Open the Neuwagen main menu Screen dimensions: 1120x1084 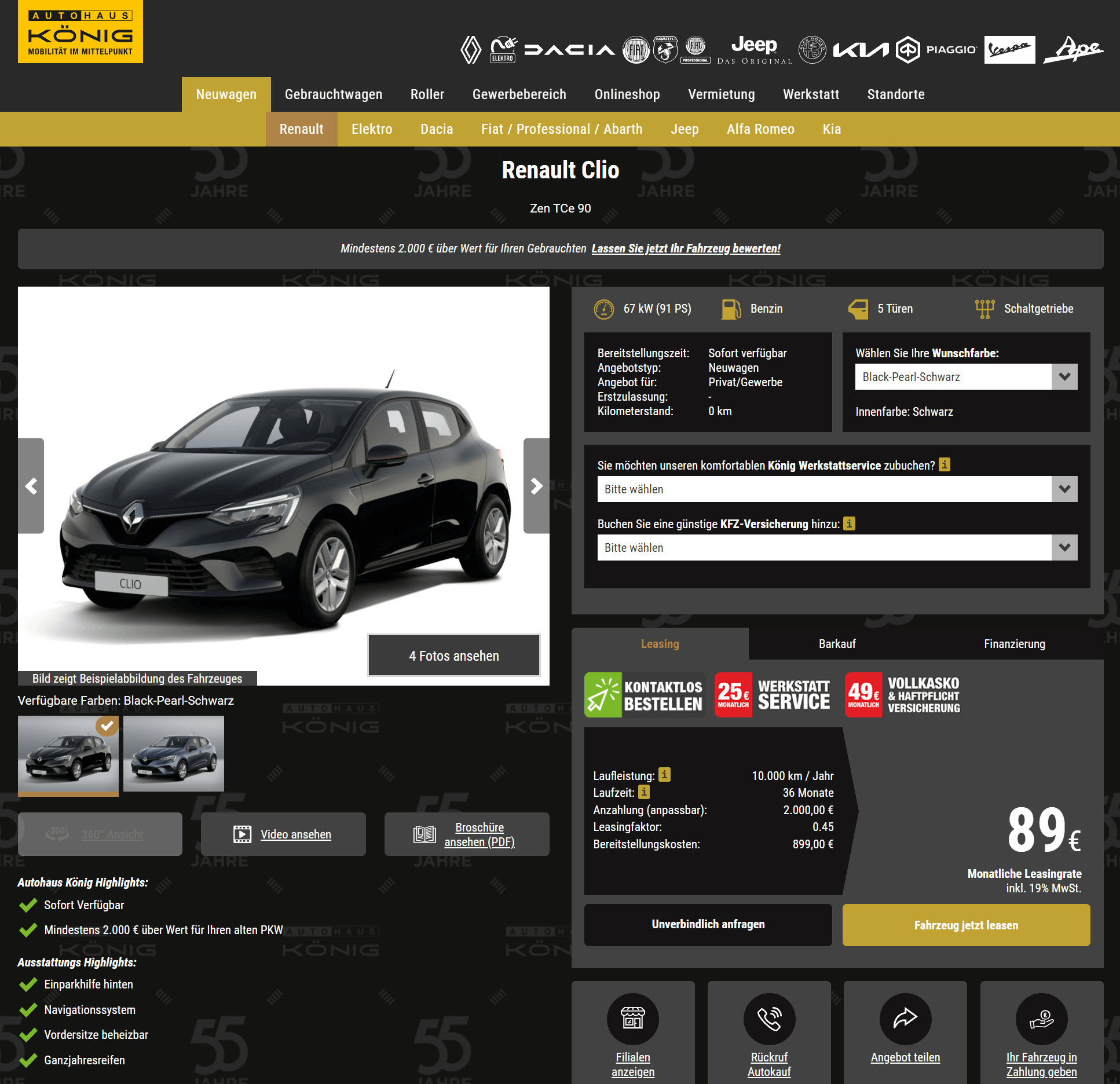point(226,94)
